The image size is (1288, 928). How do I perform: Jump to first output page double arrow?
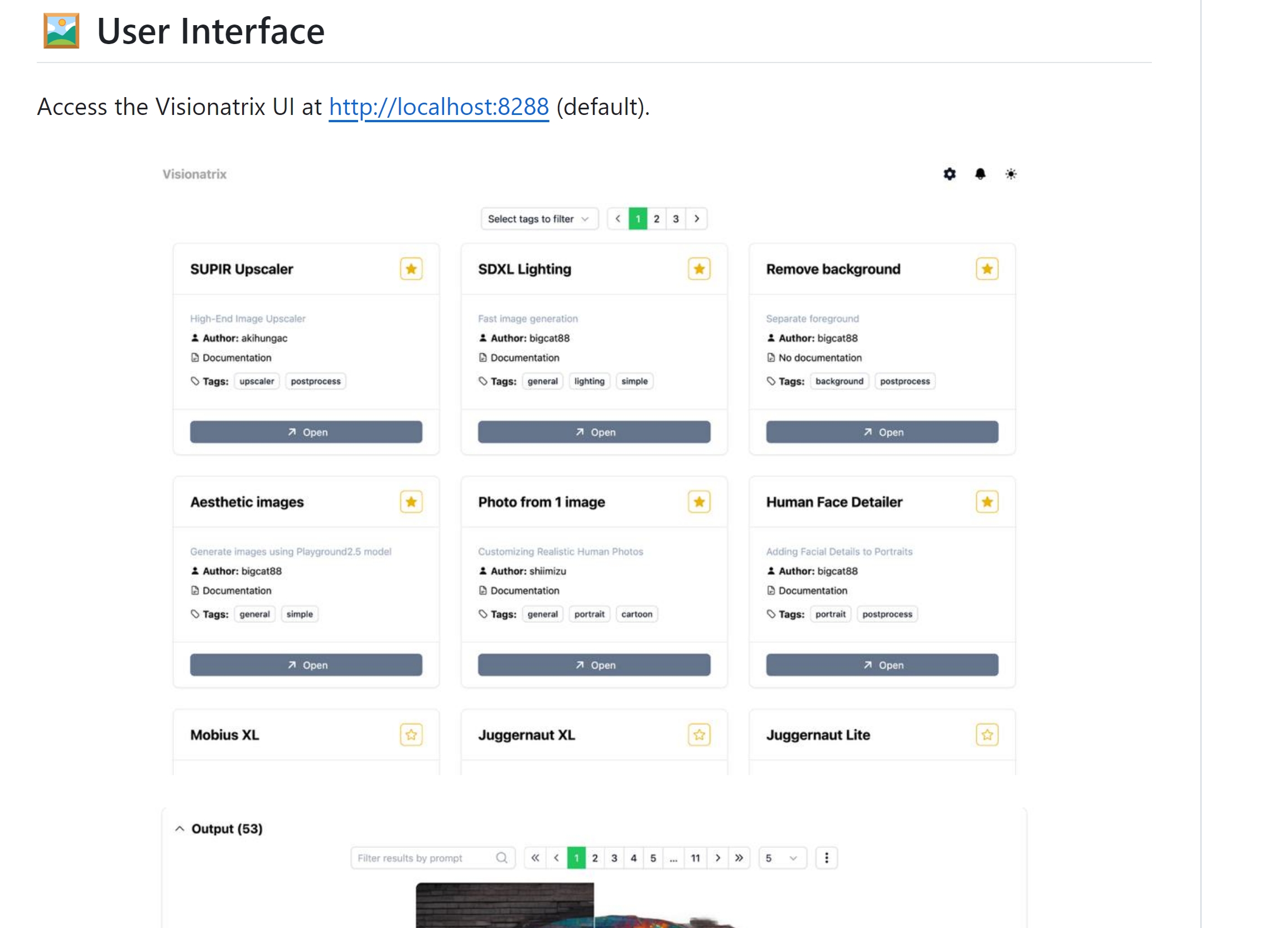535,858
